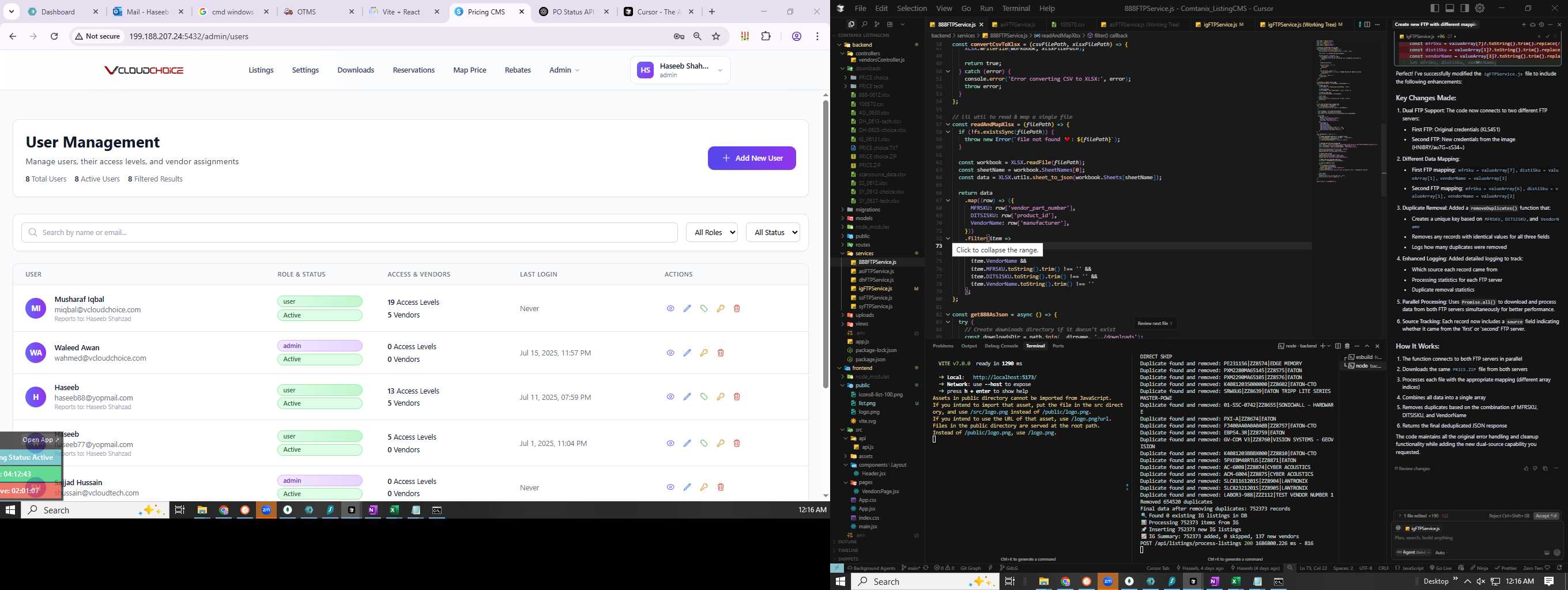
Task: Click the edit pencil for Waleed Awan
Action: point(687,353)
